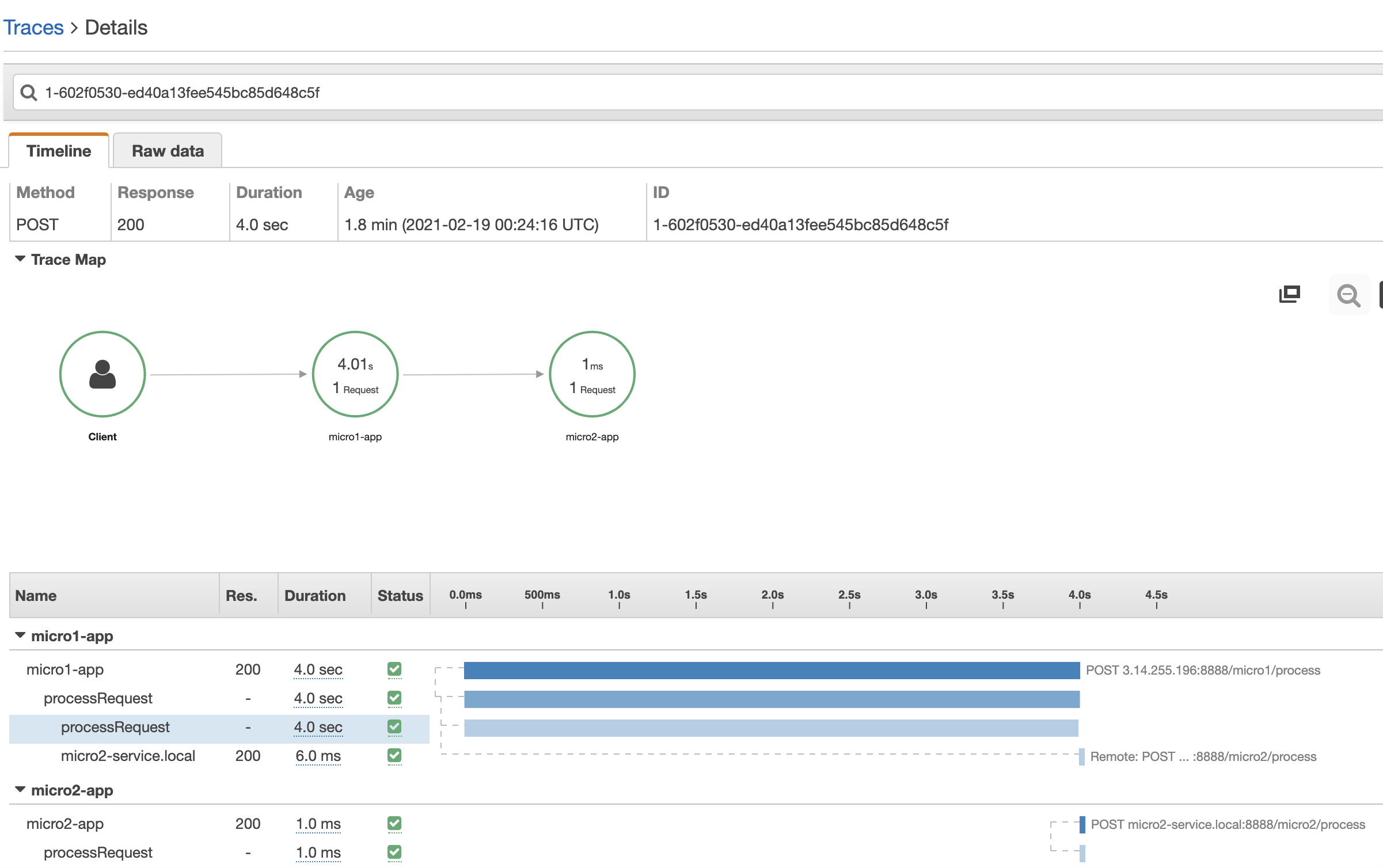Switch to the Raw data tab
Screen dimensions: 1383x868
point(168,151)
